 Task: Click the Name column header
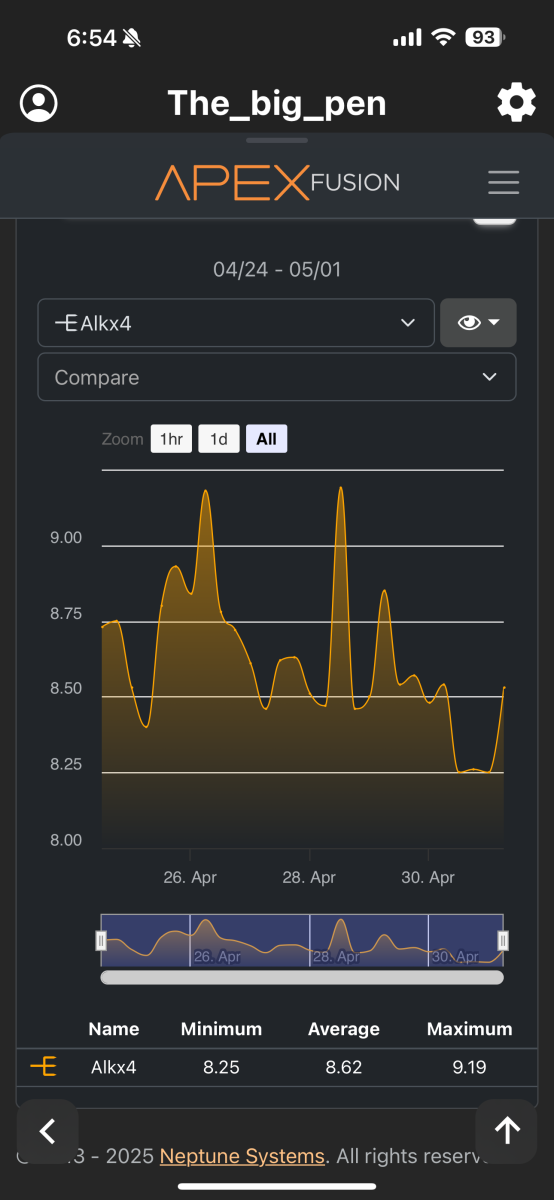tap(114, 1029)
